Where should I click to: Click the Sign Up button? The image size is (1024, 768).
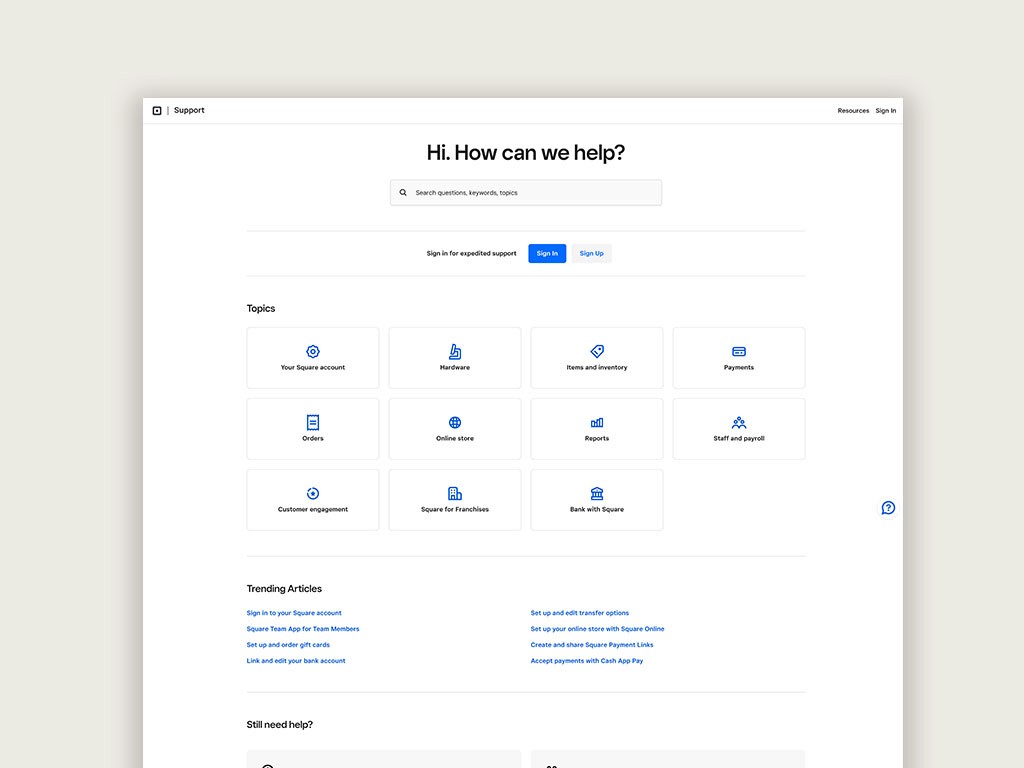(592, 253)
